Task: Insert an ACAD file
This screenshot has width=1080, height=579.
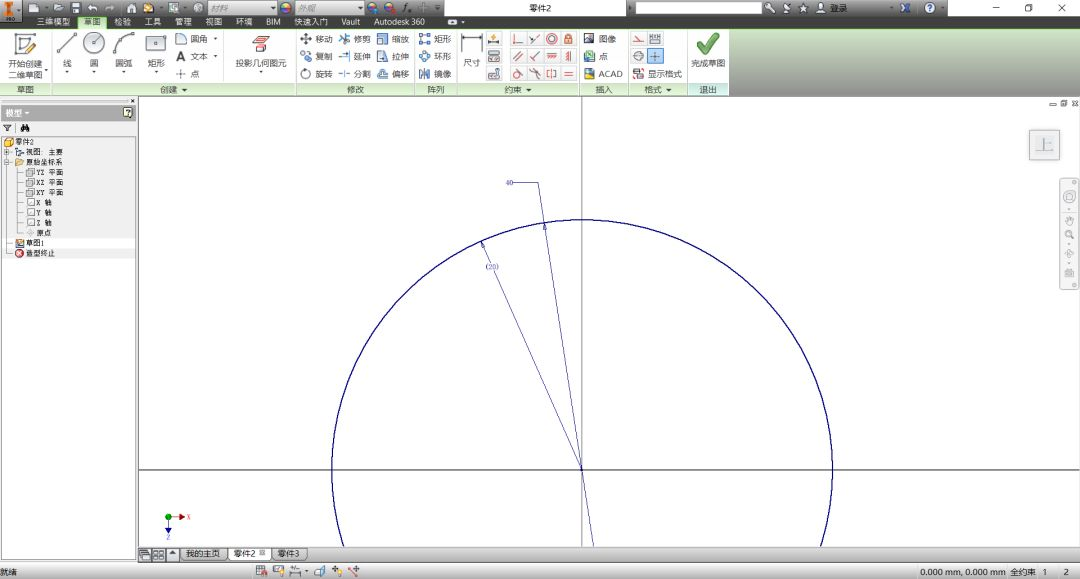Action: [603, 74]
